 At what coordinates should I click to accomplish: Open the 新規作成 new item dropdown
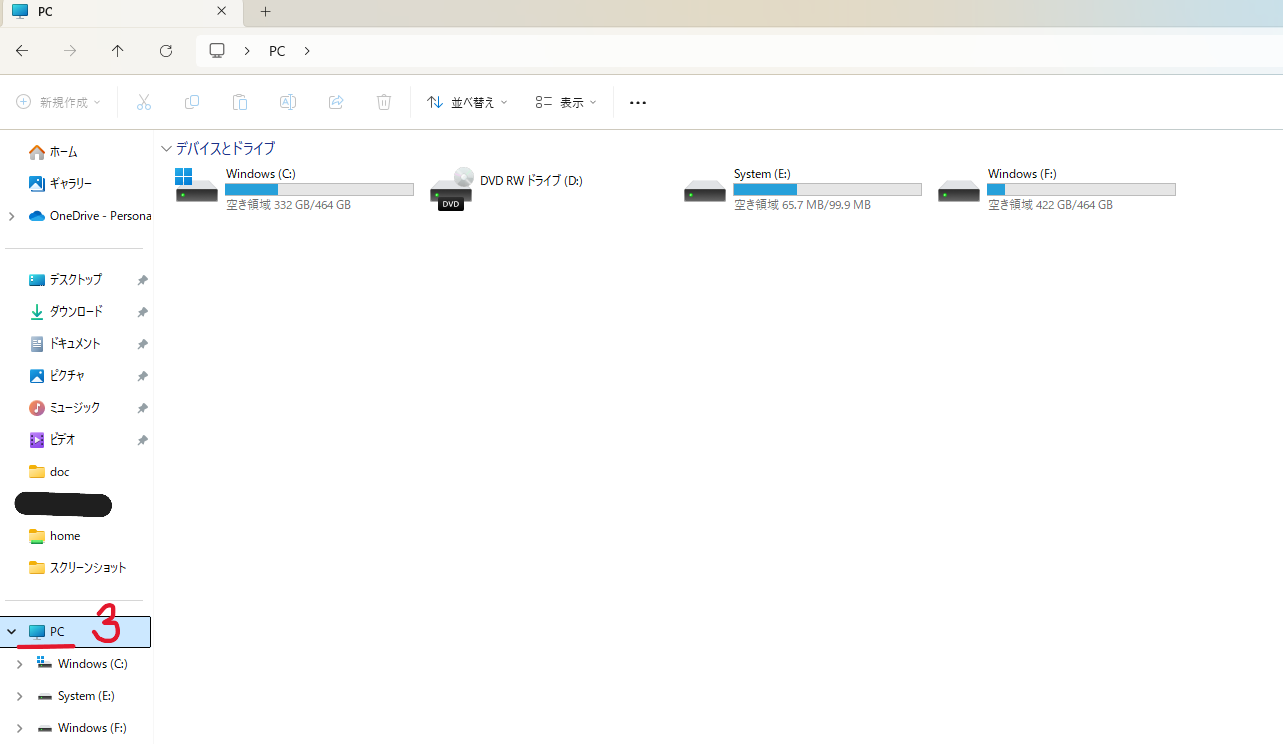pyautogui.click(x=59, y=102)
